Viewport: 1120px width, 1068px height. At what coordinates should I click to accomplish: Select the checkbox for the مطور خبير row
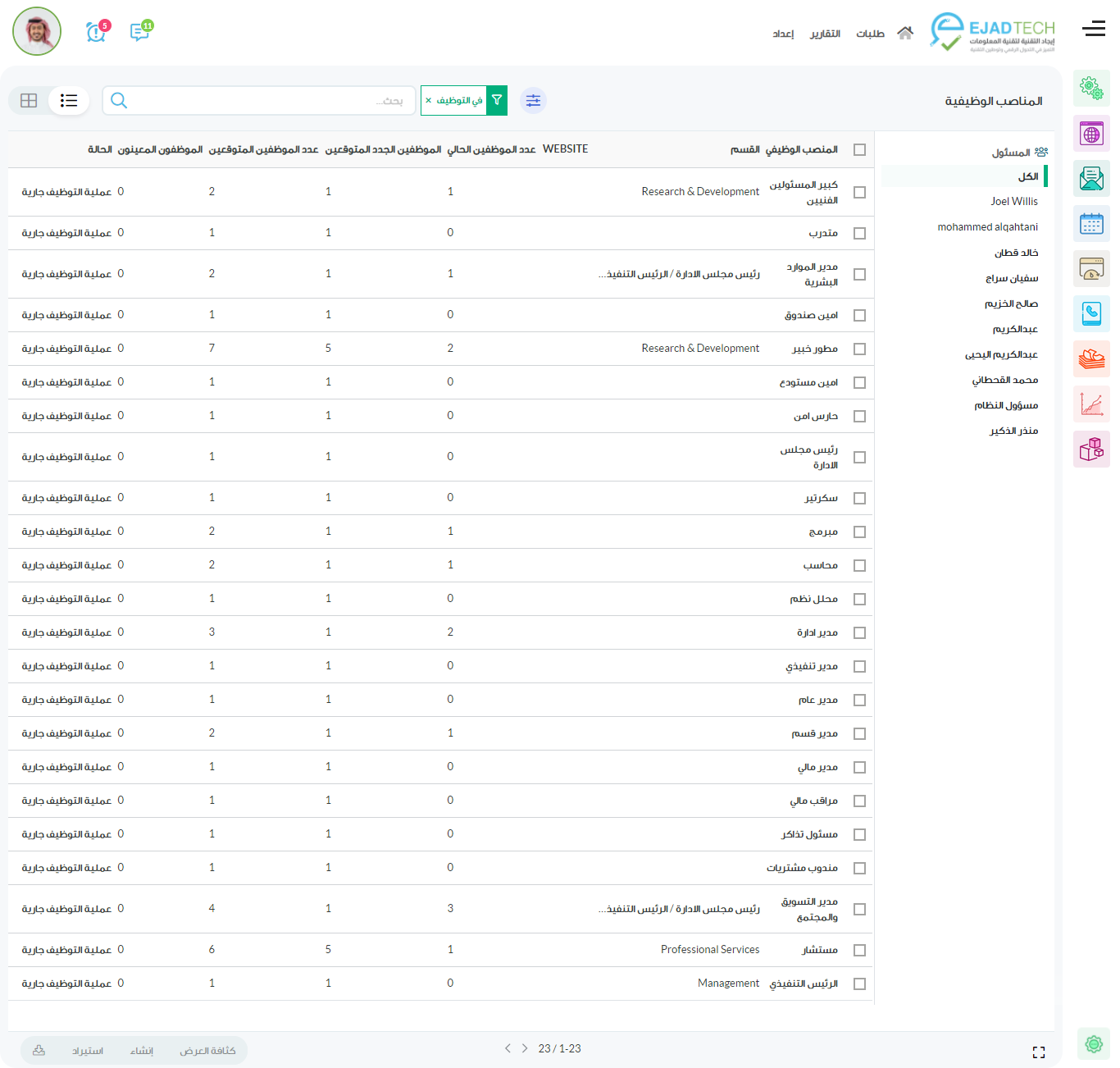coord(859,349)
